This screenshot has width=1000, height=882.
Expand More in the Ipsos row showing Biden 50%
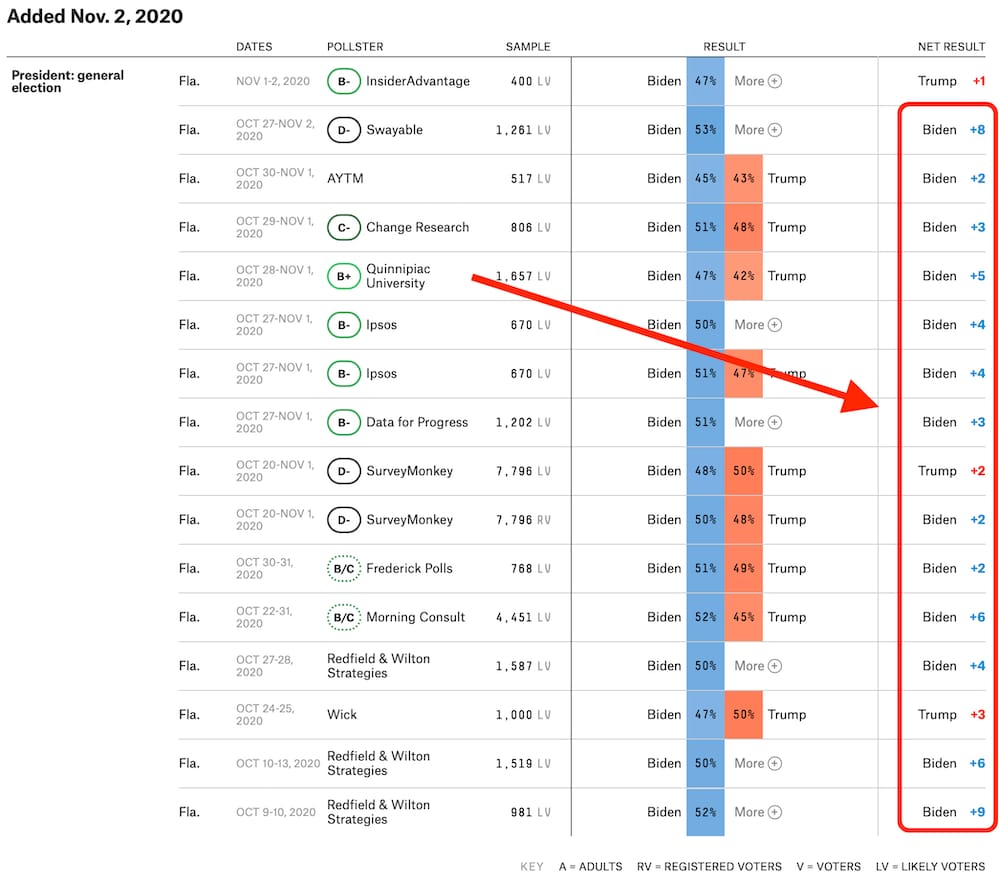pyautogui.click(x=758, y=325)
